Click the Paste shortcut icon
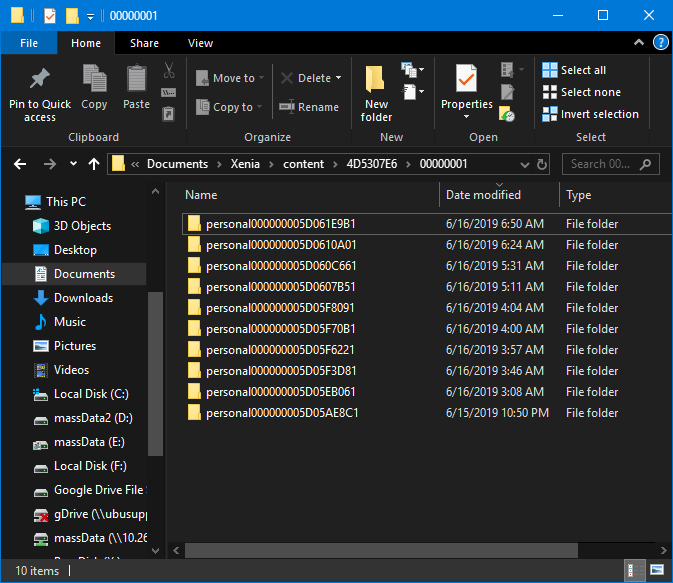 [168, 114]
